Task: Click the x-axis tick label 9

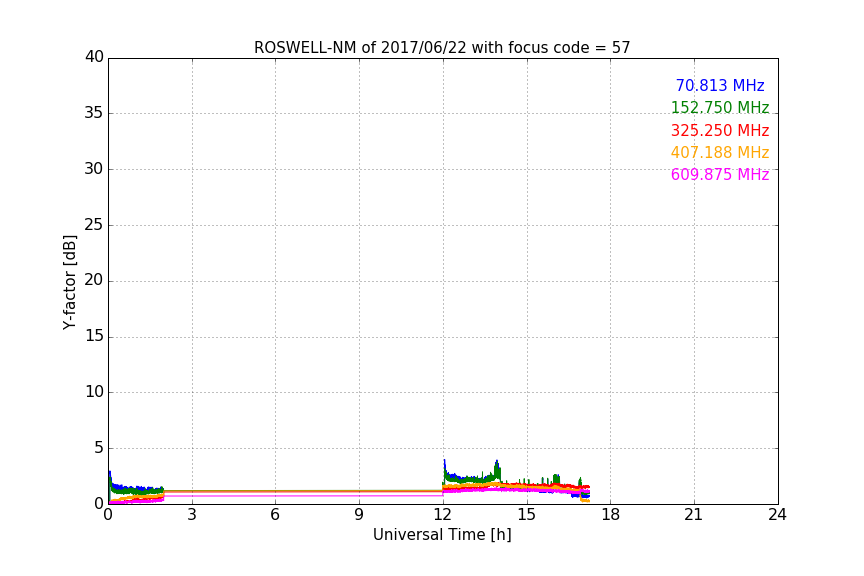Action: pos(359,515)
